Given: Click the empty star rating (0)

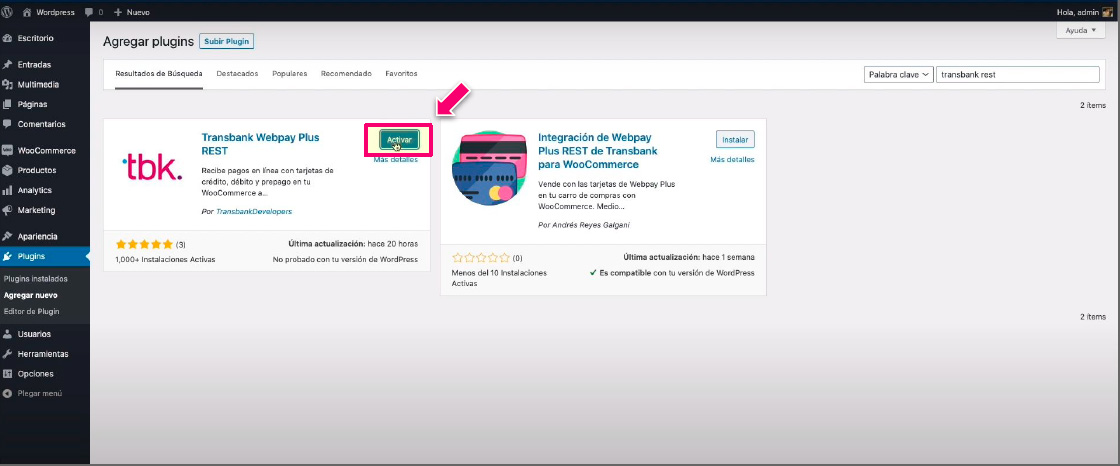Looking at the screenshot, I should pyautogui.click(x=481, y=257).
